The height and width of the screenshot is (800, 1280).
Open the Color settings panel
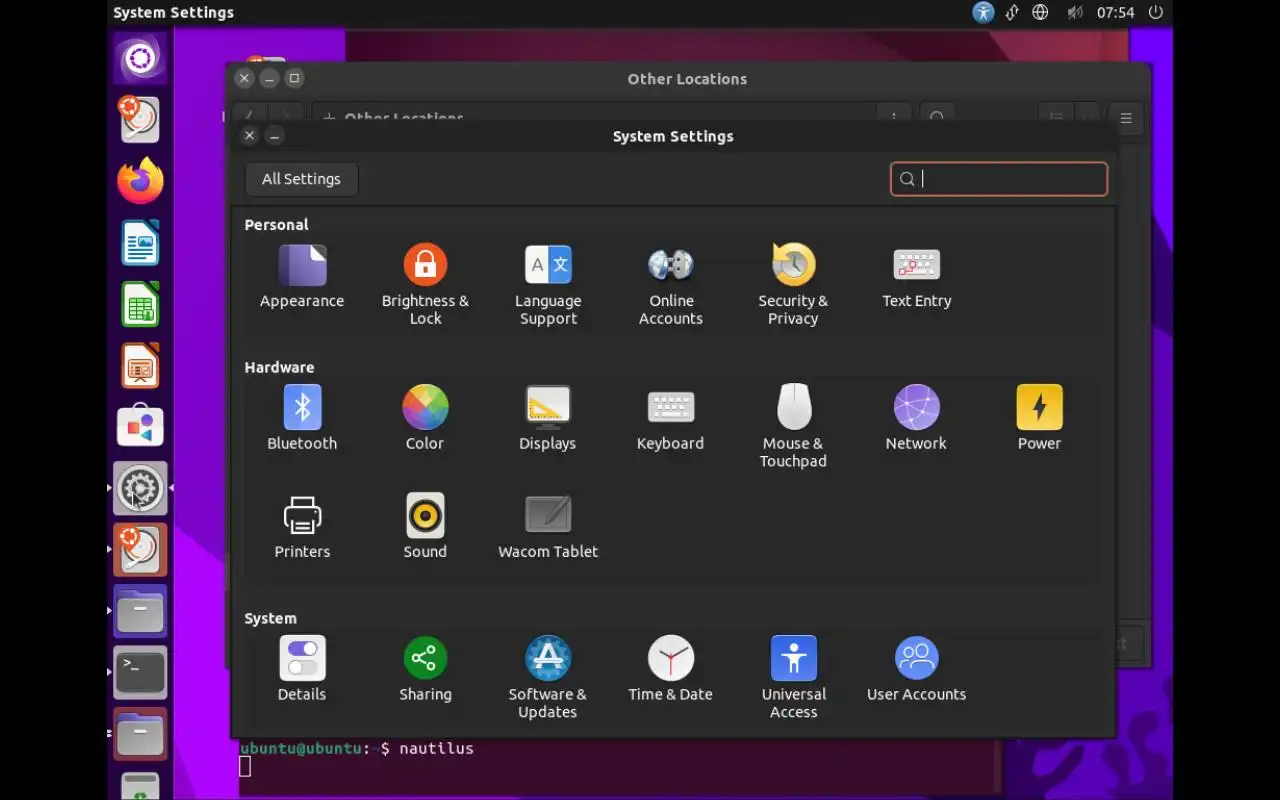tap(425, 419)
